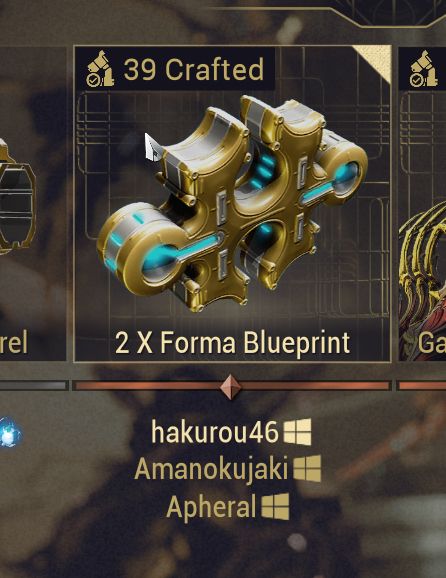The image size is (446, 578).
Task: Select player name Apheral
Action: click(x=211, y=507)
